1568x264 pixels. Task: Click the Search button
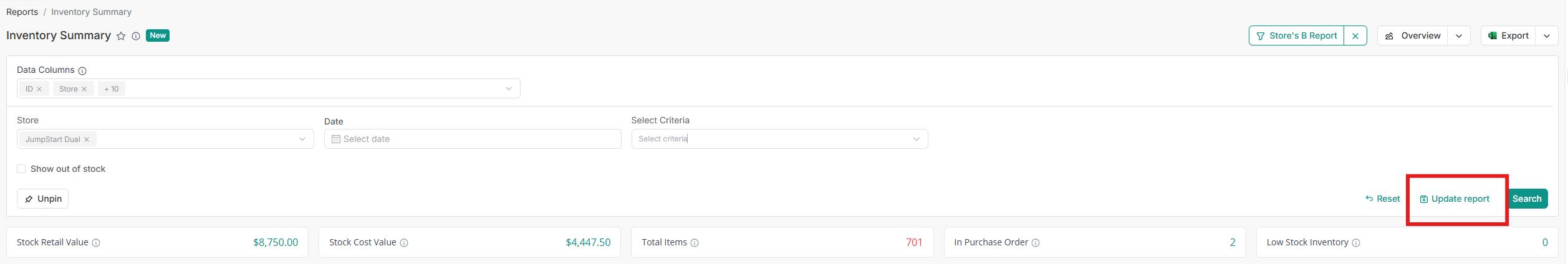(1527, 199)
